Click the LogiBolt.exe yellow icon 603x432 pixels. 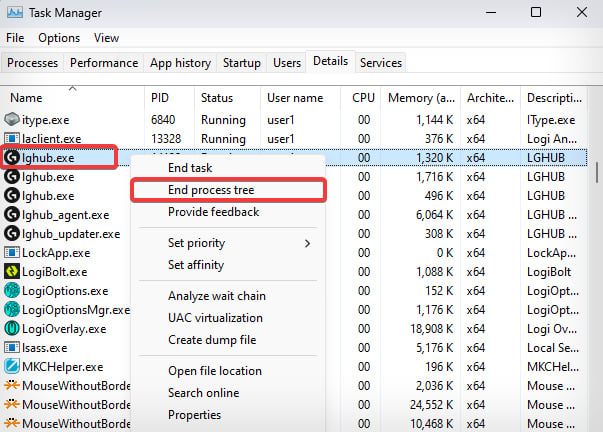[12, 271]
